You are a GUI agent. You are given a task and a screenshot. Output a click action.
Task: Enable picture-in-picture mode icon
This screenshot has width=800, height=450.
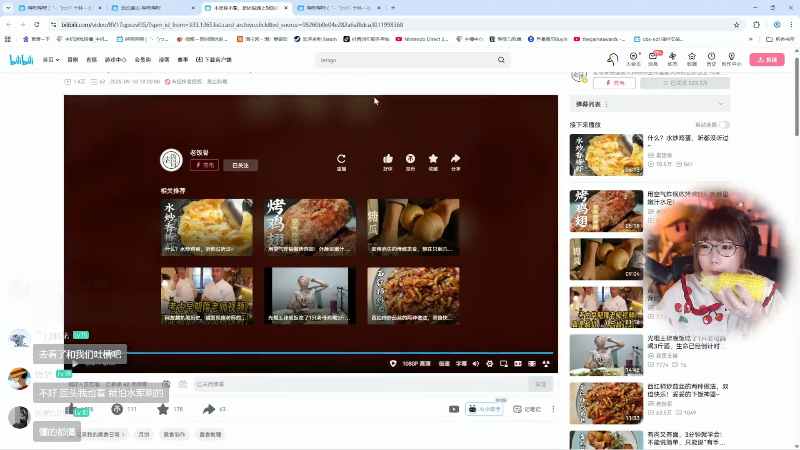pos(504,364)
